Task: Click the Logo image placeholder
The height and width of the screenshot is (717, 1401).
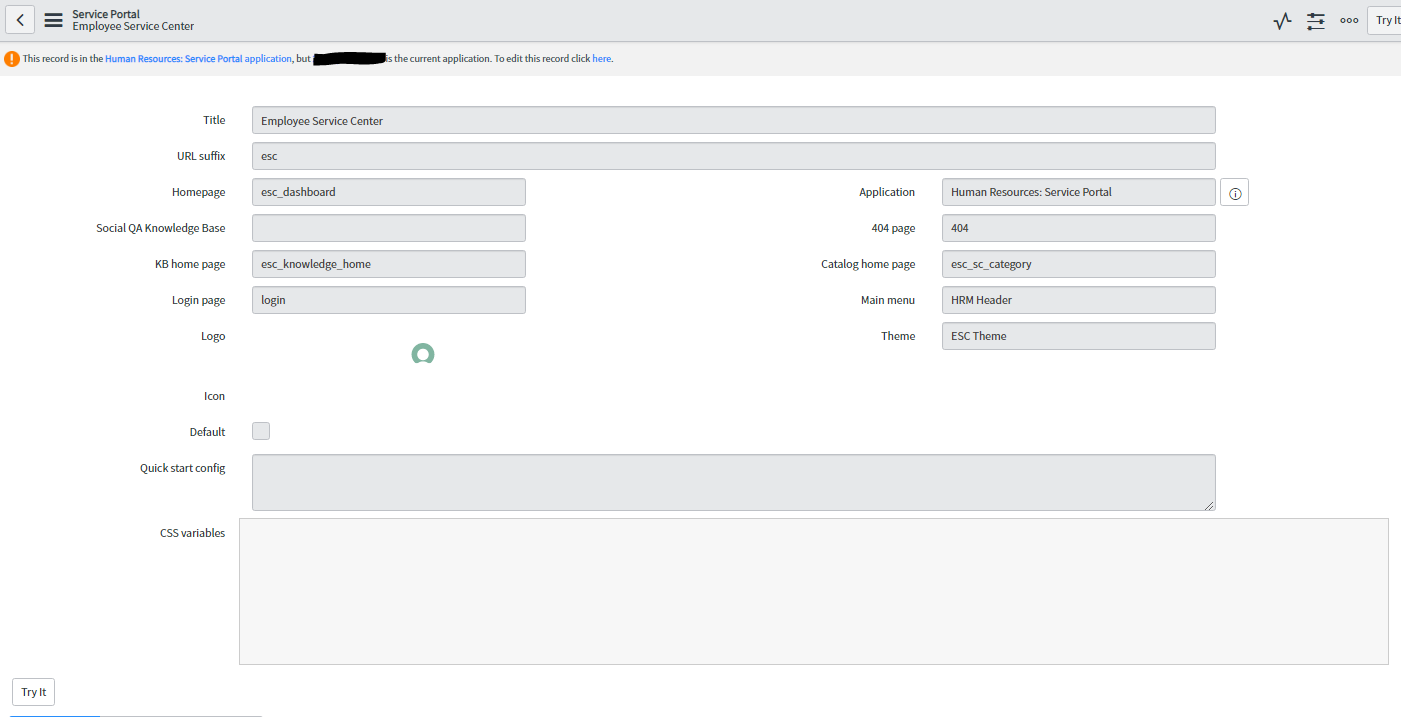Action: click(x=423, y=353)
